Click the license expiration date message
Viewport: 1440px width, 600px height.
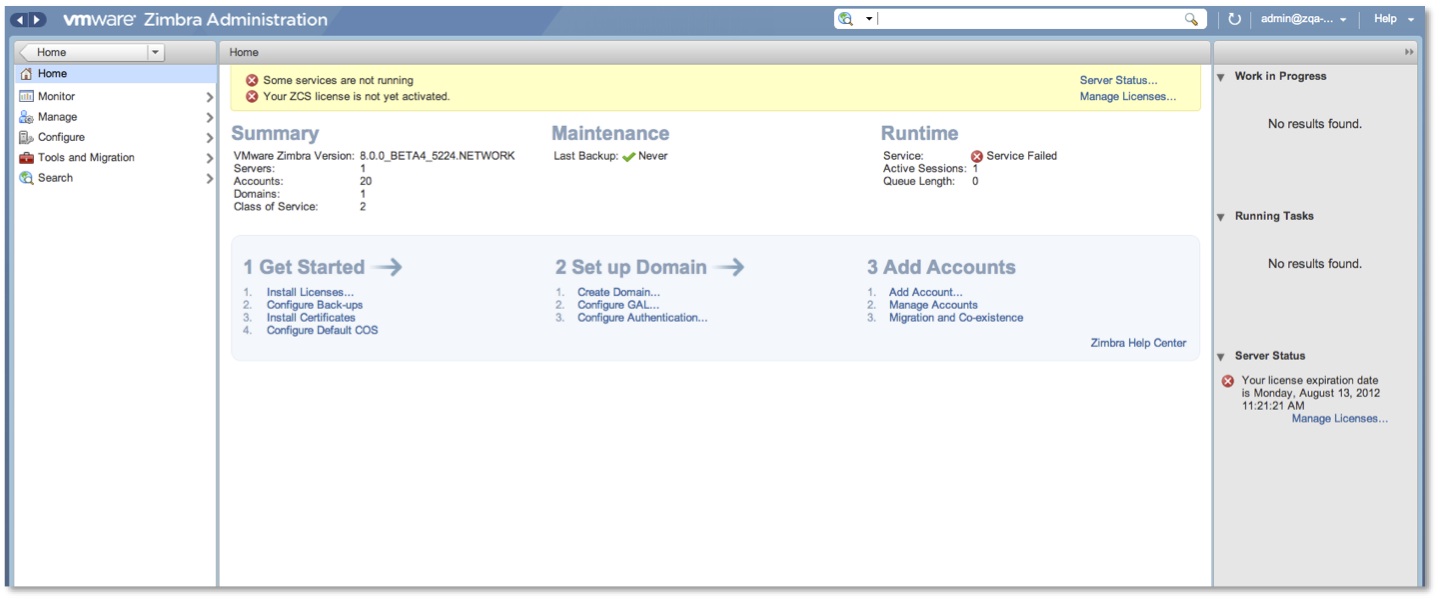[1311, 393]
